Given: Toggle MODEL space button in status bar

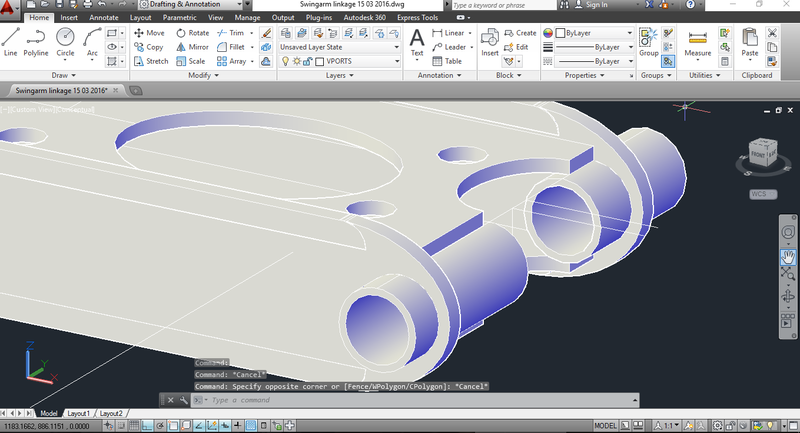Looking at the screenshot, I should (605, 425).
